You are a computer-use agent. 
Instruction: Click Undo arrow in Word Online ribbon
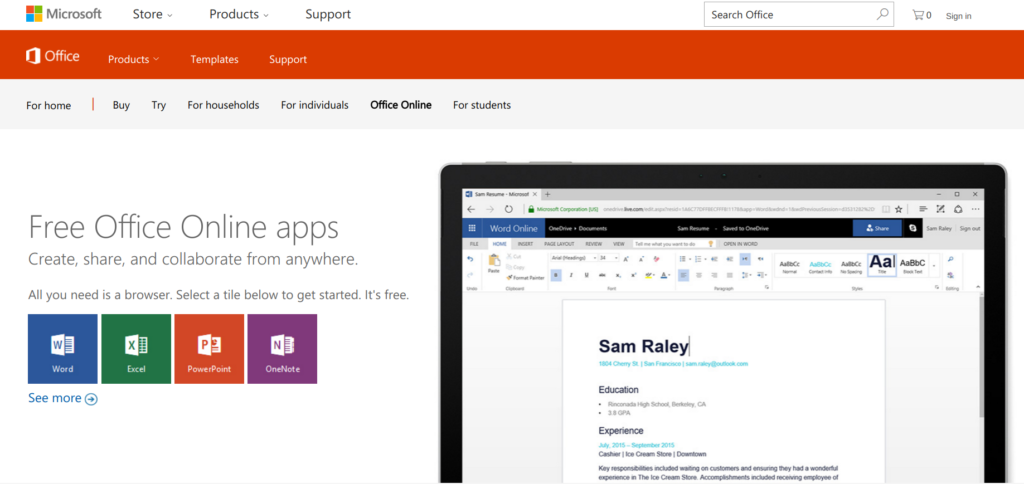[470, 259]
